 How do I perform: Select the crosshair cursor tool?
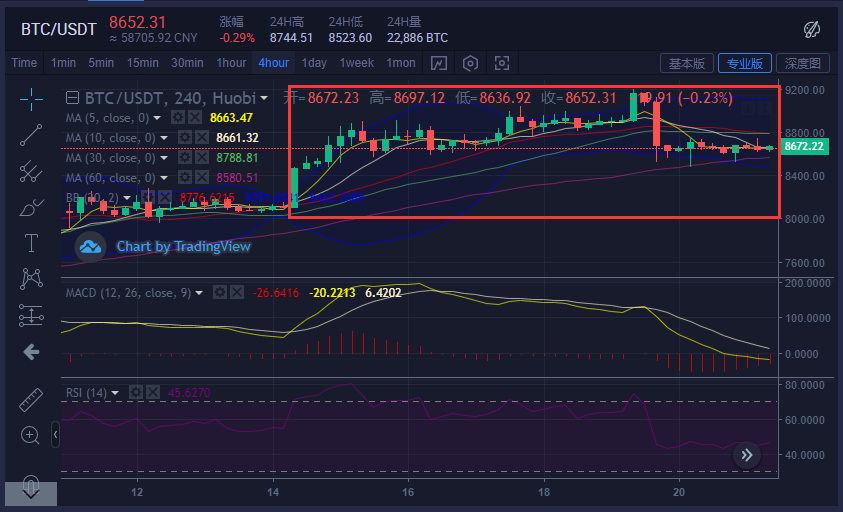click(31, 99)
